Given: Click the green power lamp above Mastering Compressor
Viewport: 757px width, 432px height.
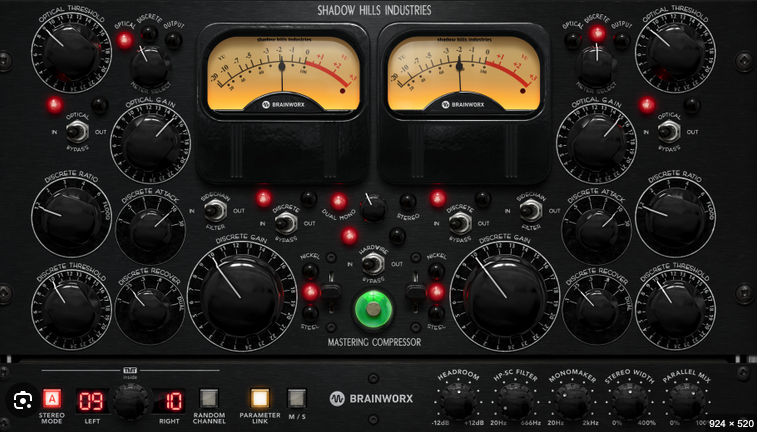Looking at the screenshot, I should tap(373, 309).
